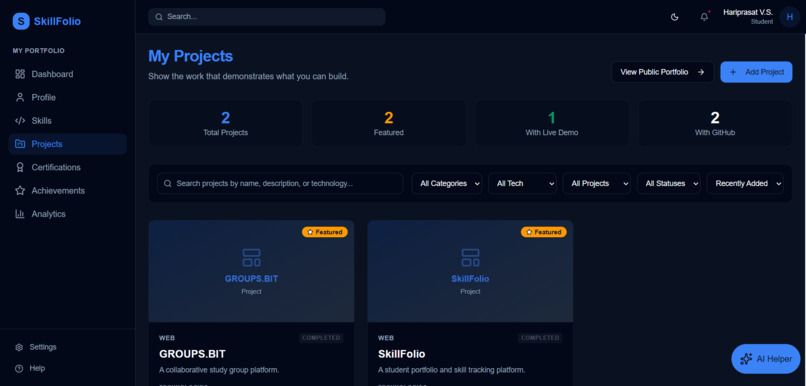The width and height of the screenshot is (806, 386).
Task: Click the layout icon on SkillFolio cover
Action: coord(470,258)
